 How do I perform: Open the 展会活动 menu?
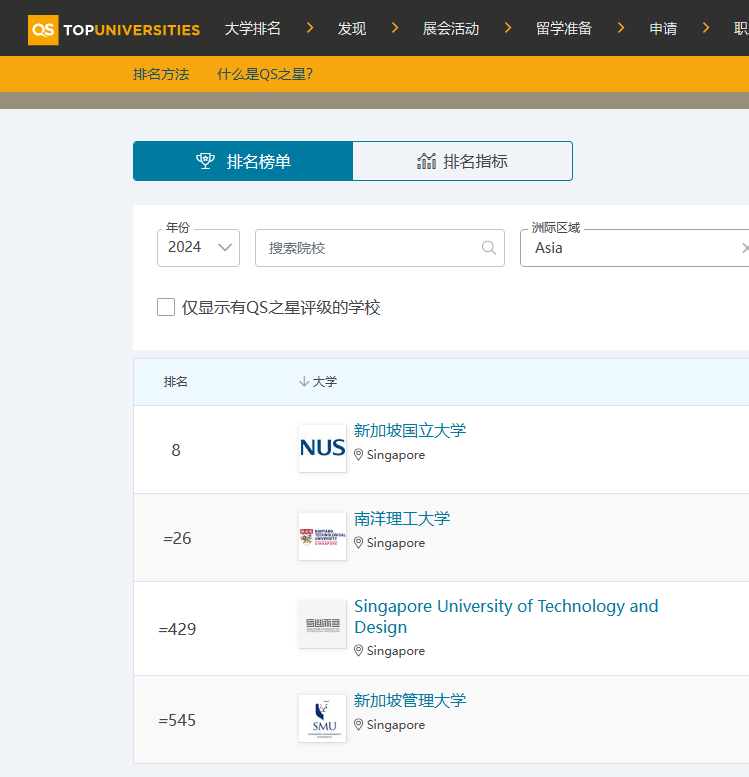tap(451, 29)
